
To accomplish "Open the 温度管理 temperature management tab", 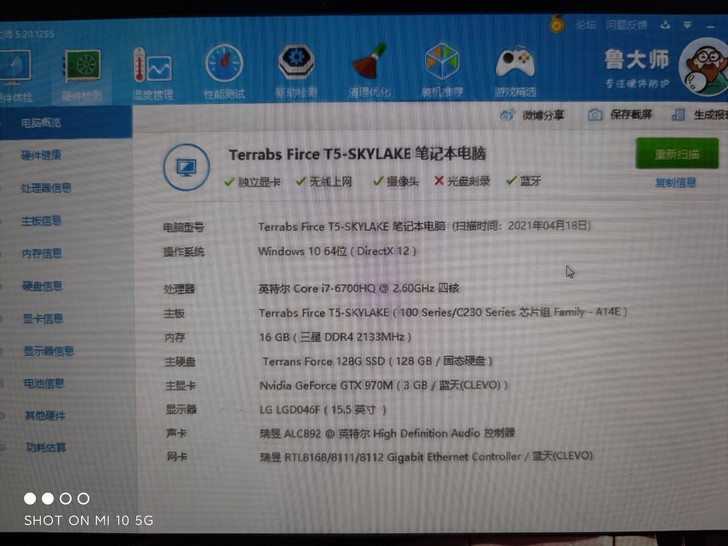I will click(x=153, y=74).
